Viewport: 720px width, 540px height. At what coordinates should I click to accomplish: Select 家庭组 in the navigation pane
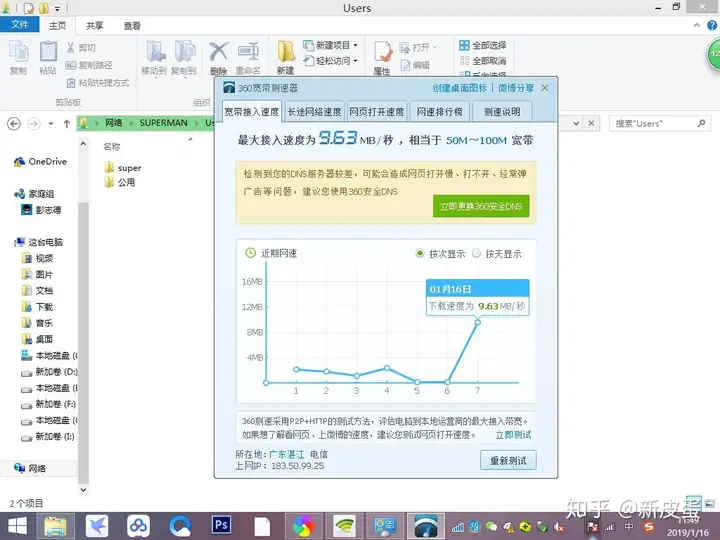(x=34, y=194)
